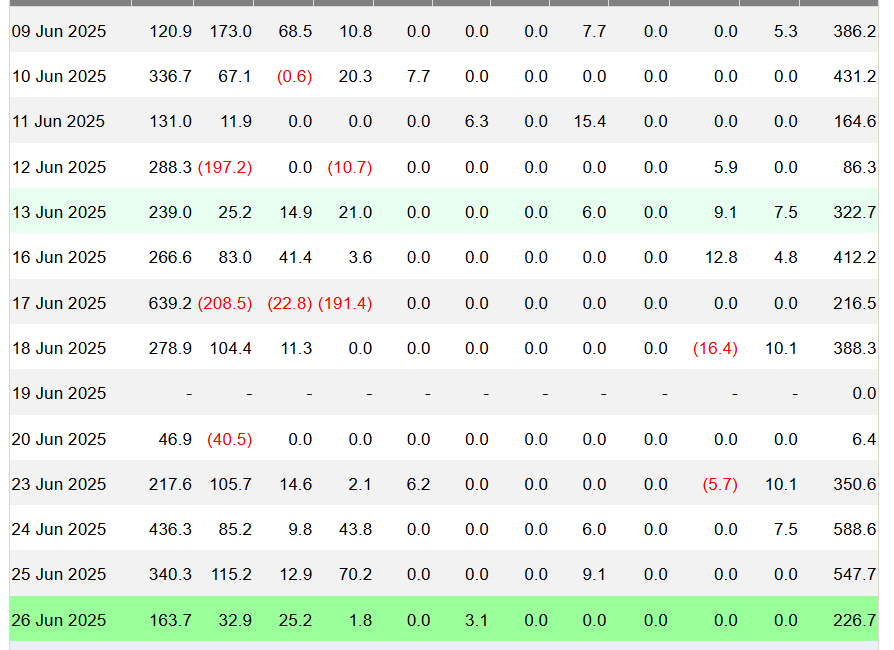Click the red (16.4) value
Screen dimensions: 894x650
pos(715,348)
